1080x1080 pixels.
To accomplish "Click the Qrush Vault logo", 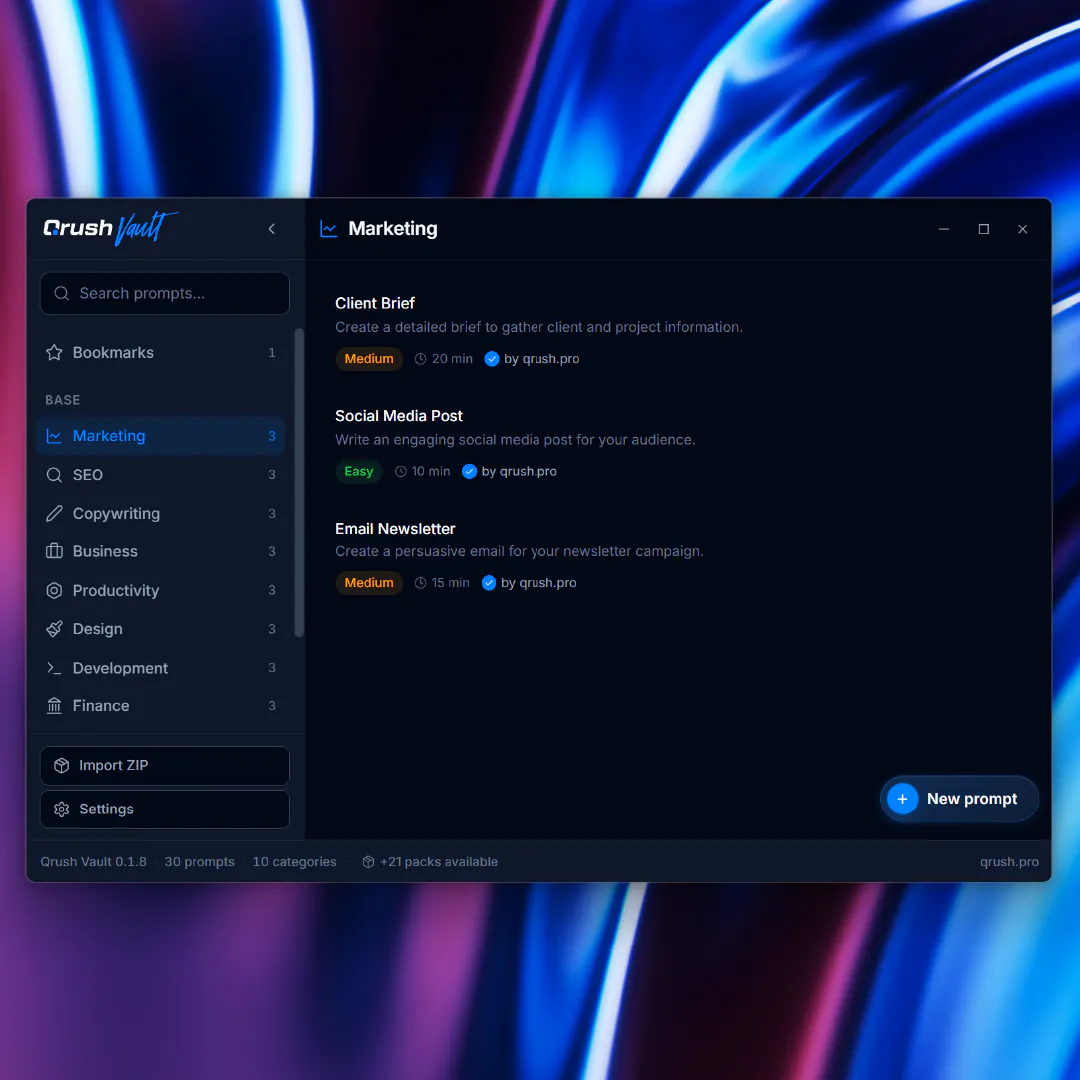I will 110,228.
